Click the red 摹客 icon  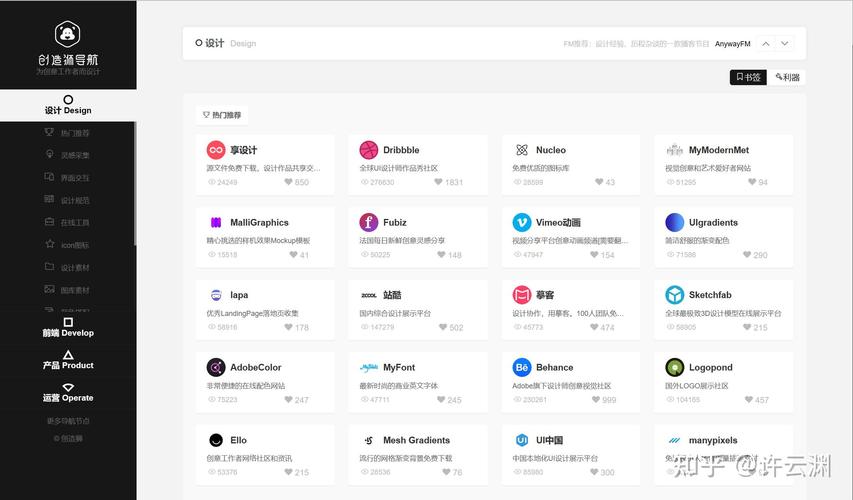[522, 295]
